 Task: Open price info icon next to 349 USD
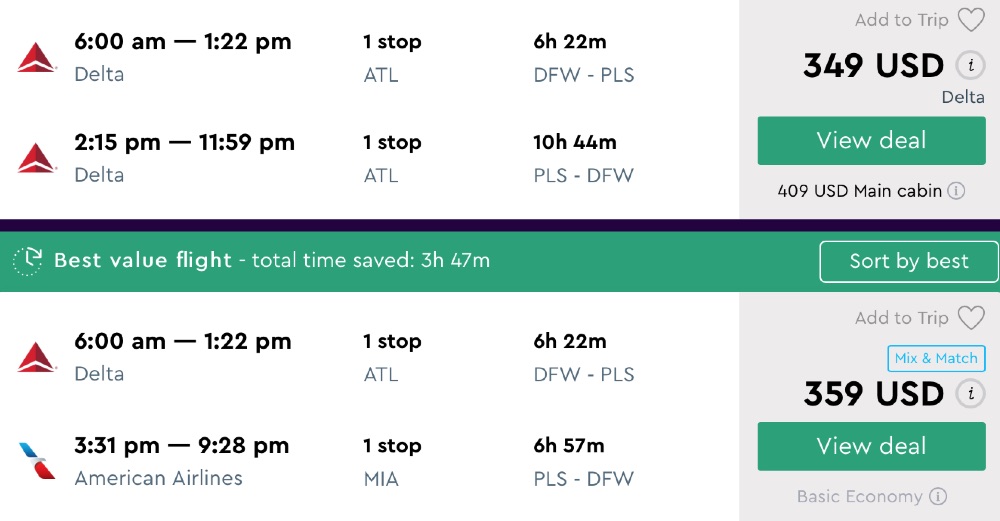click(x=969, y=66)
